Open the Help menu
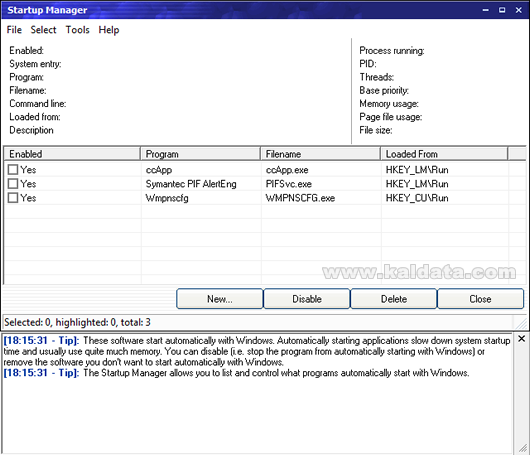The width and height of the screenshot is (530, 455). (x=109, y=30)
